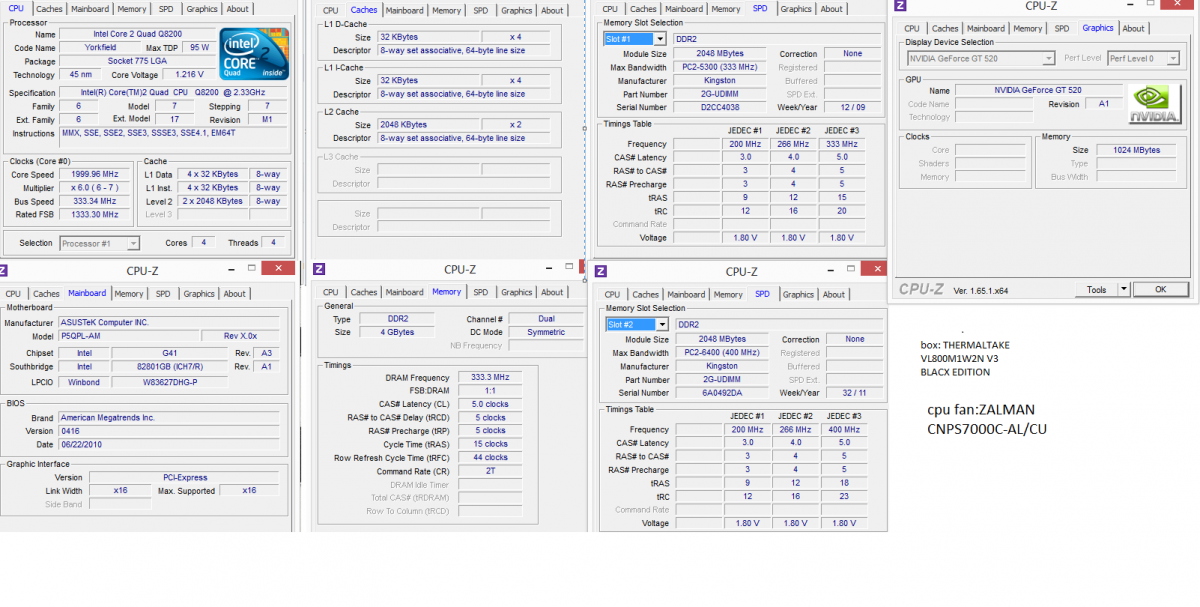1200x607 pixels.
Task: Click the Cores count field showing 4
Action: click(203, 243)
